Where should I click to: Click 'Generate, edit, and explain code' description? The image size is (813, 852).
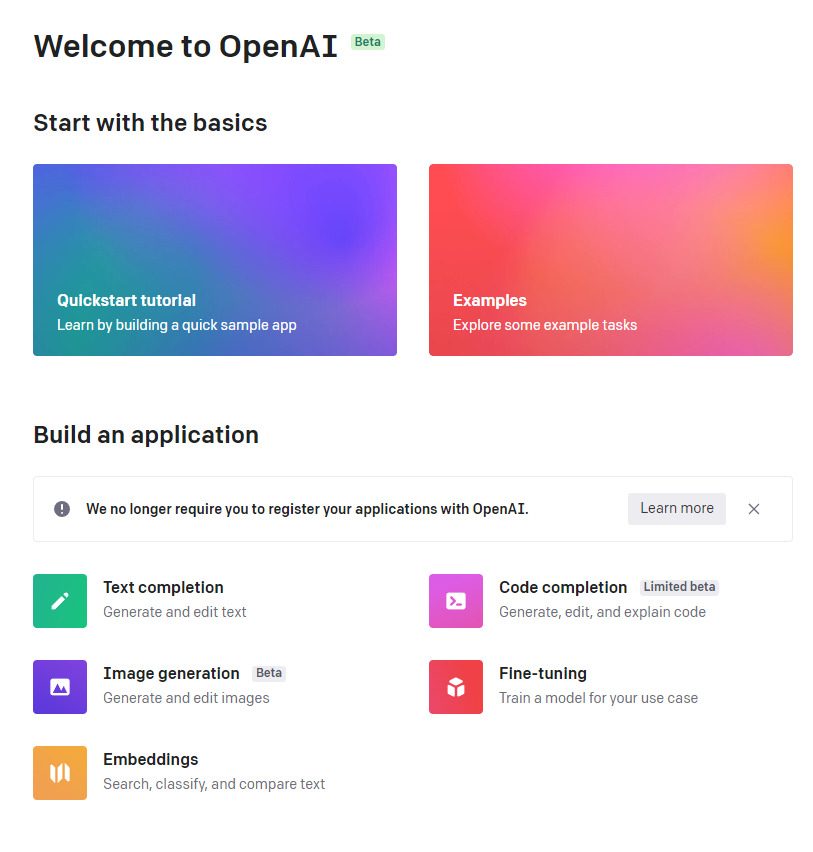pyautogui.click(x=602, y=612)
